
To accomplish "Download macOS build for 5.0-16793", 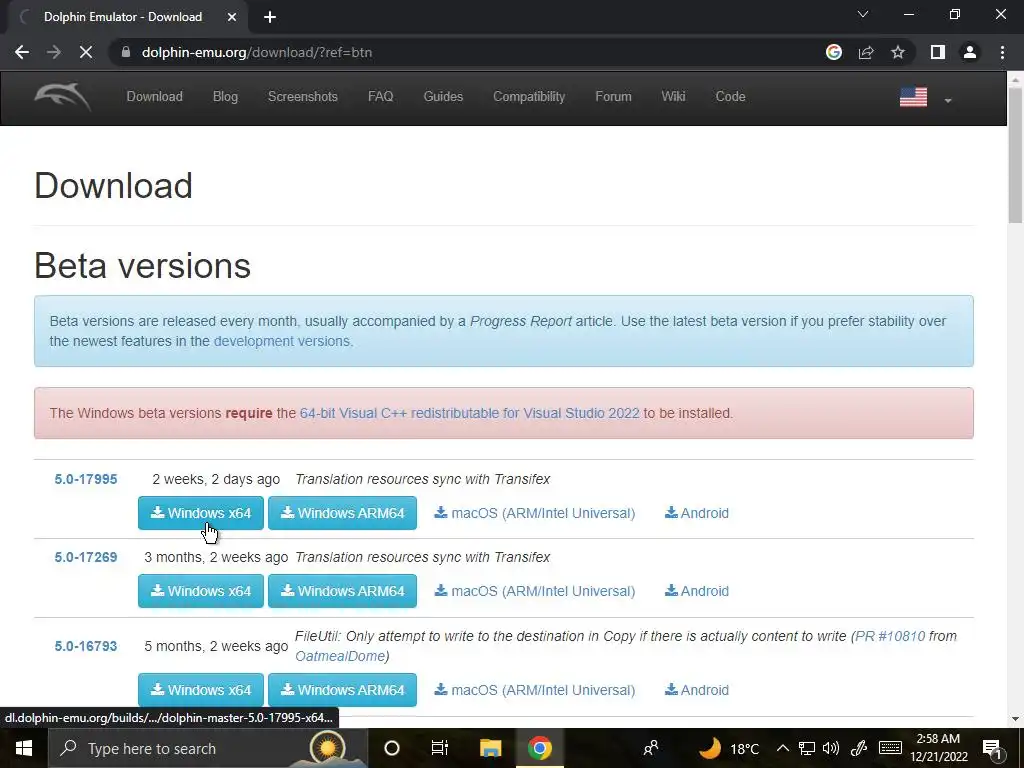I will coord(535,690).
